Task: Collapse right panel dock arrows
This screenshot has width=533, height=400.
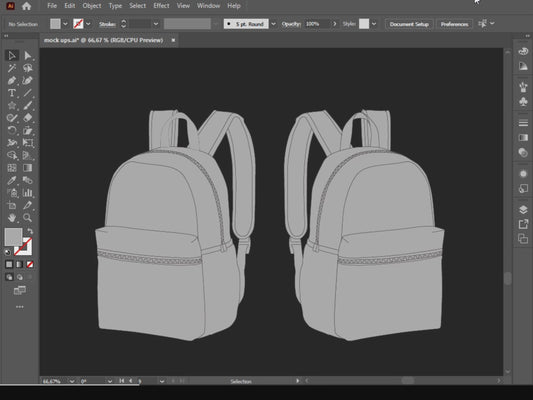Action: [527, 36]
